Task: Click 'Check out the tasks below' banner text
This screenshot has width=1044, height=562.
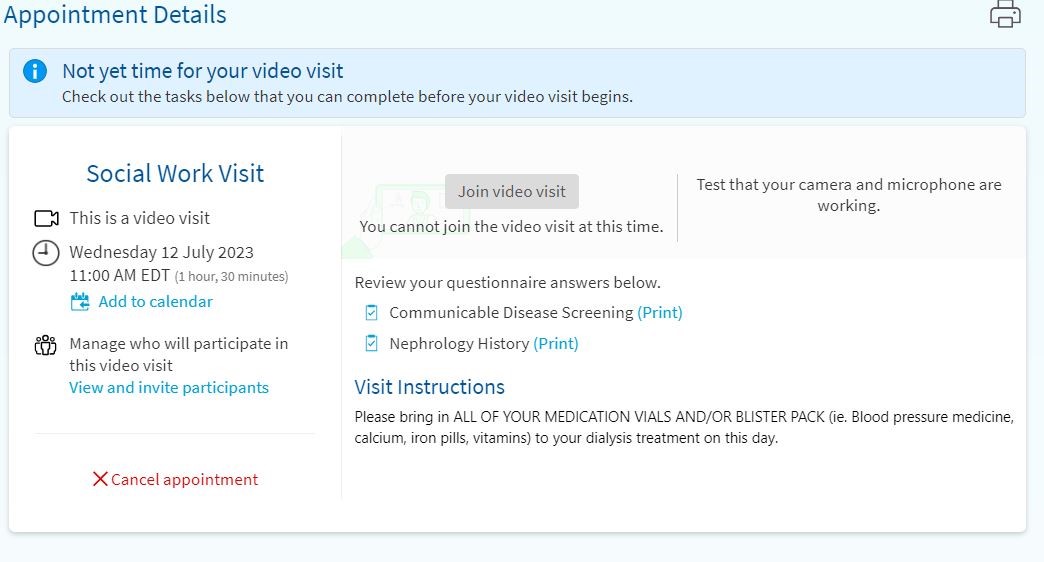Action: [x=347, y=97]
